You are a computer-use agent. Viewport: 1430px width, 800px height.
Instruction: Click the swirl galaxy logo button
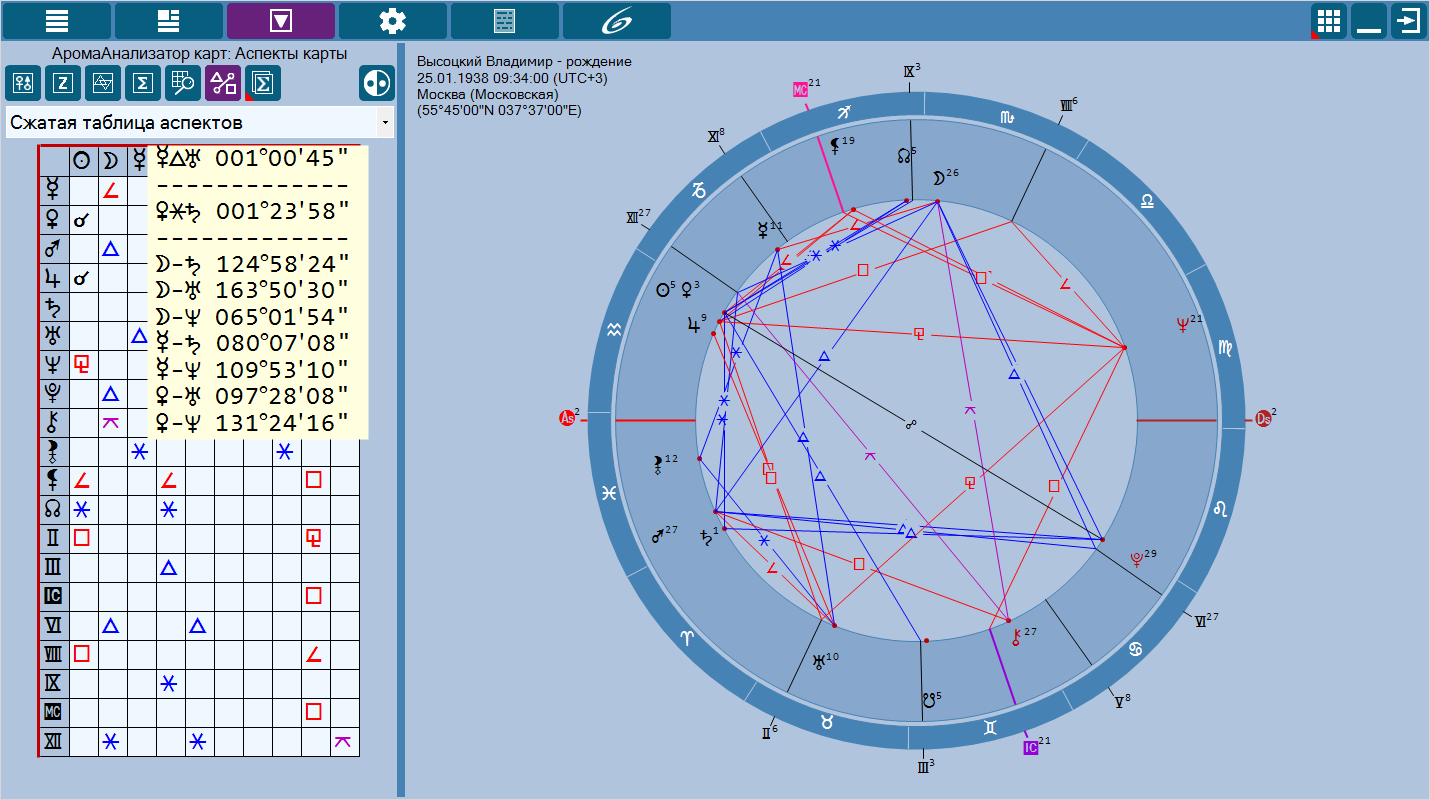(616, 21)
